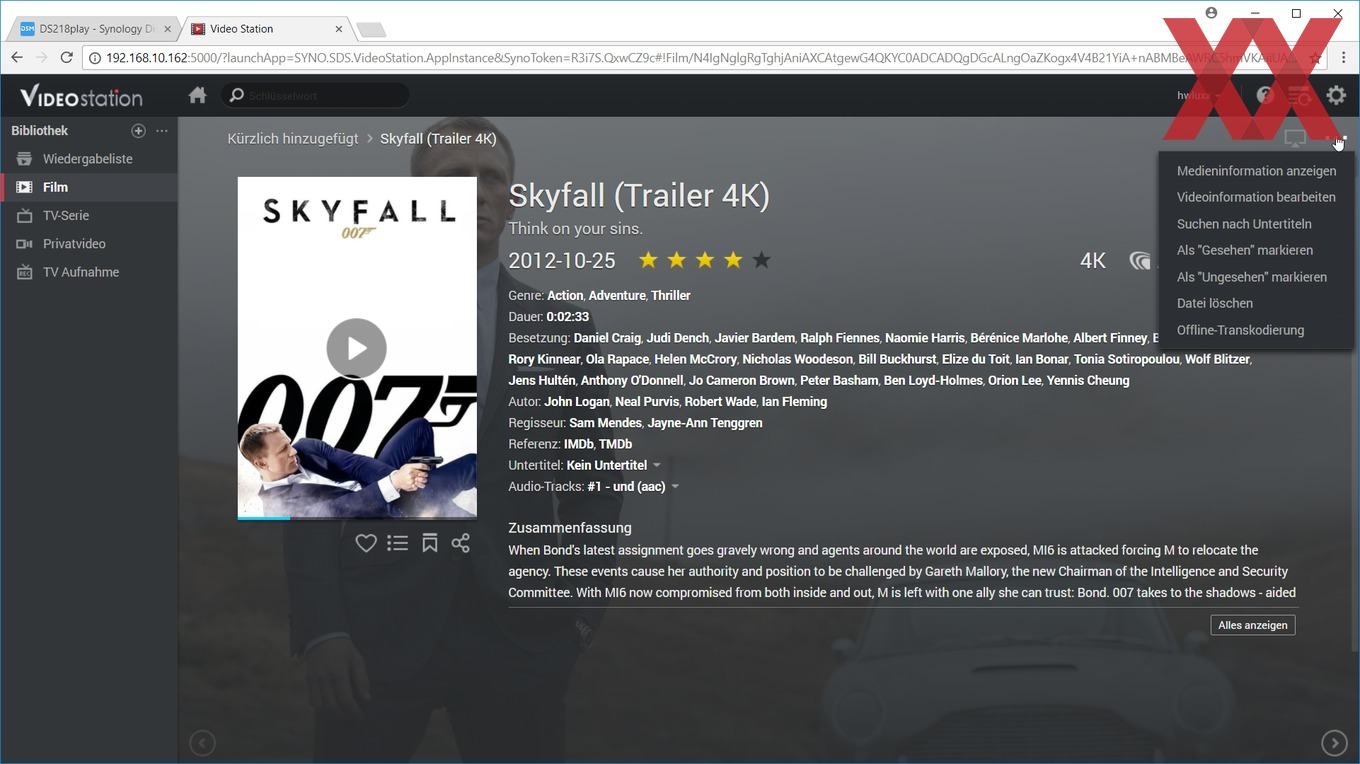Image resolution: width=1360 pixels, height=764 pixels.
Task: Share the video with share icon
Action: coord(461,543)
